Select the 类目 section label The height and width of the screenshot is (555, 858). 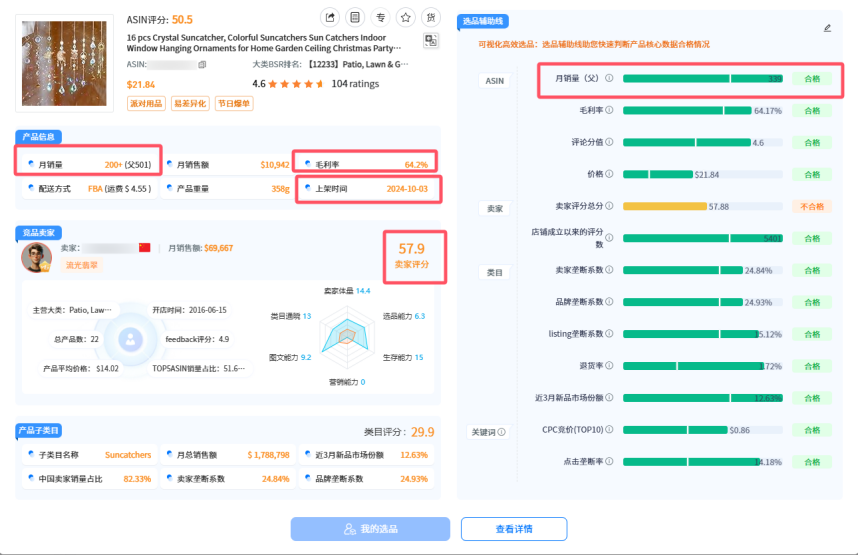495,273
